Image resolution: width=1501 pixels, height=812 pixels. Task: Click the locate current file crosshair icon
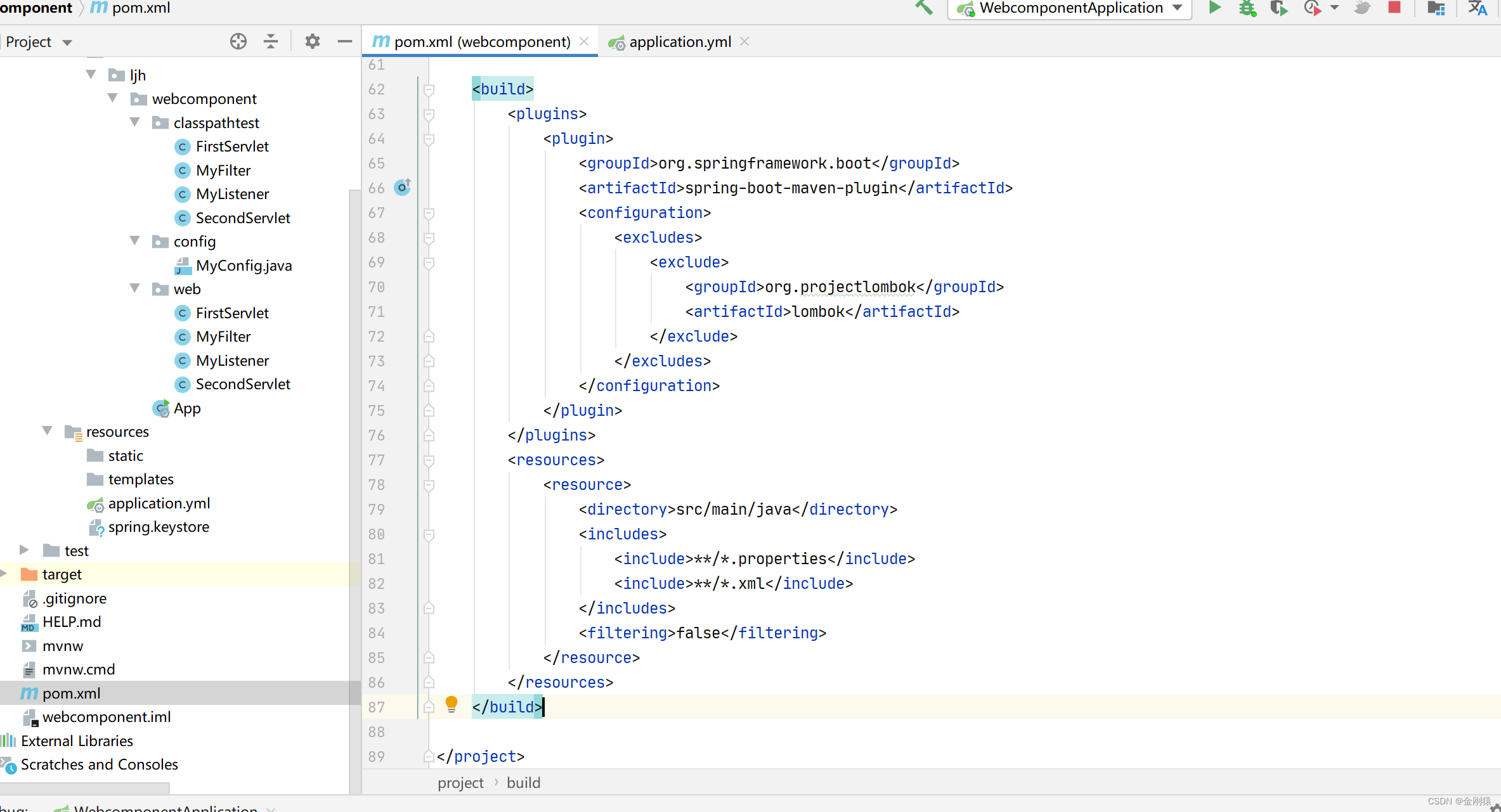238,42
